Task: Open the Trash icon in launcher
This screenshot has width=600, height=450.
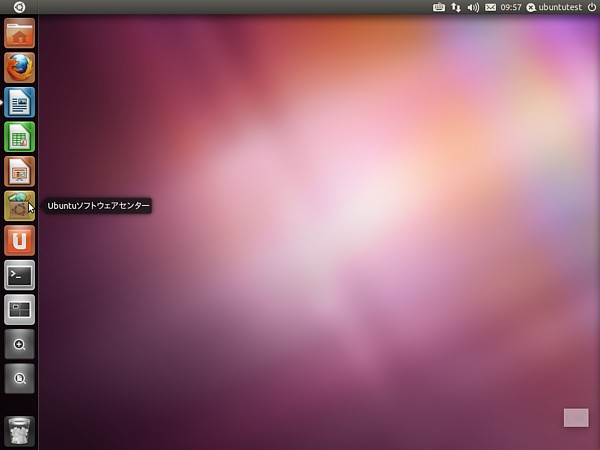Action: 20,431
